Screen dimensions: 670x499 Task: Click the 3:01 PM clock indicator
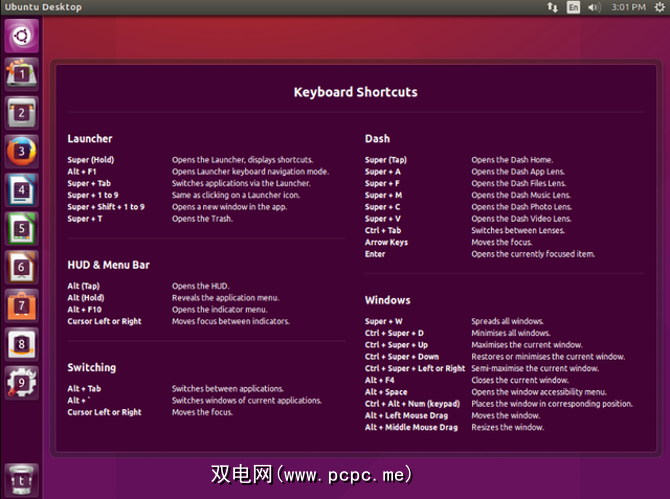627,7
